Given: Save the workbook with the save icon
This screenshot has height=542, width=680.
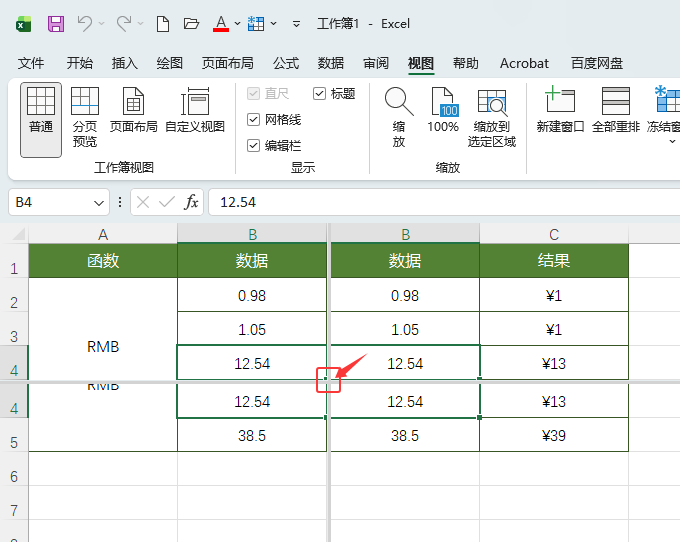Looking at the screenshot, I should [56, 24].
